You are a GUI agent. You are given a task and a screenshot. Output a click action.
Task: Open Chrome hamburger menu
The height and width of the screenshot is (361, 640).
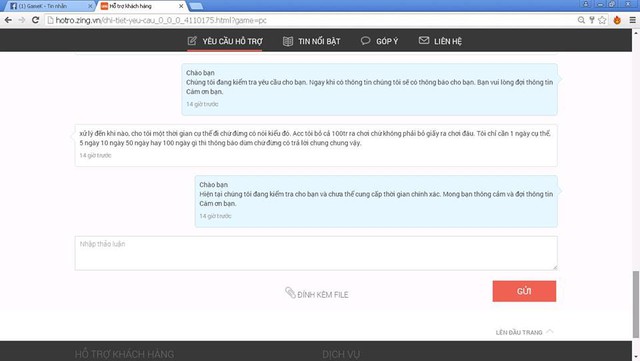tap(632, 20)
